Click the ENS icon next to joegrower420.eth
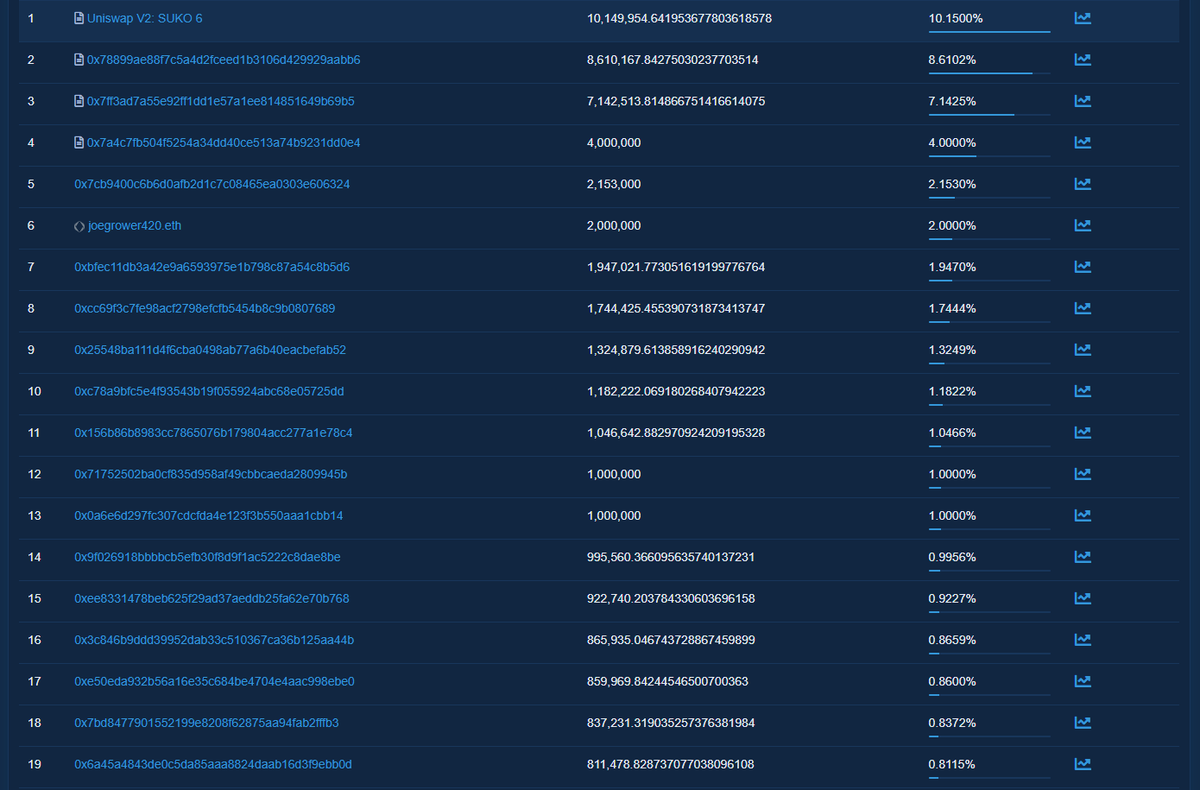The width and height of the screenshot is (1200, 790). tap(78, 225)
